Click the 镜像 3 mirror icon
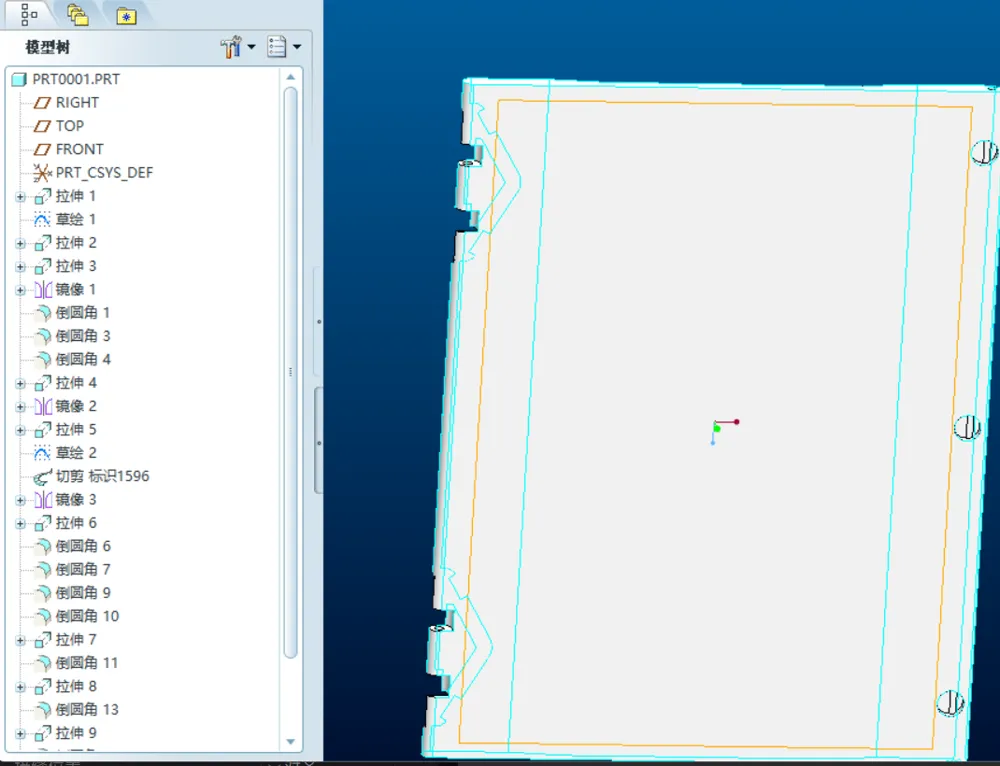The height and width of the screenshot is (766, 1000). click(43, 499)
